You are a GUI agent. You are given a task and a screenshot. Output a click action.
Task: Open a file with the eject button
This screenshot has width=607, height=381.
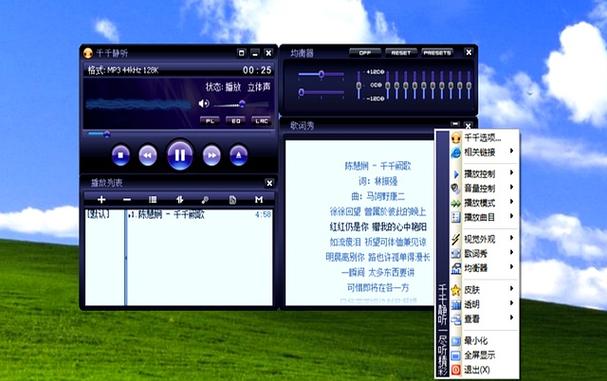238,155
